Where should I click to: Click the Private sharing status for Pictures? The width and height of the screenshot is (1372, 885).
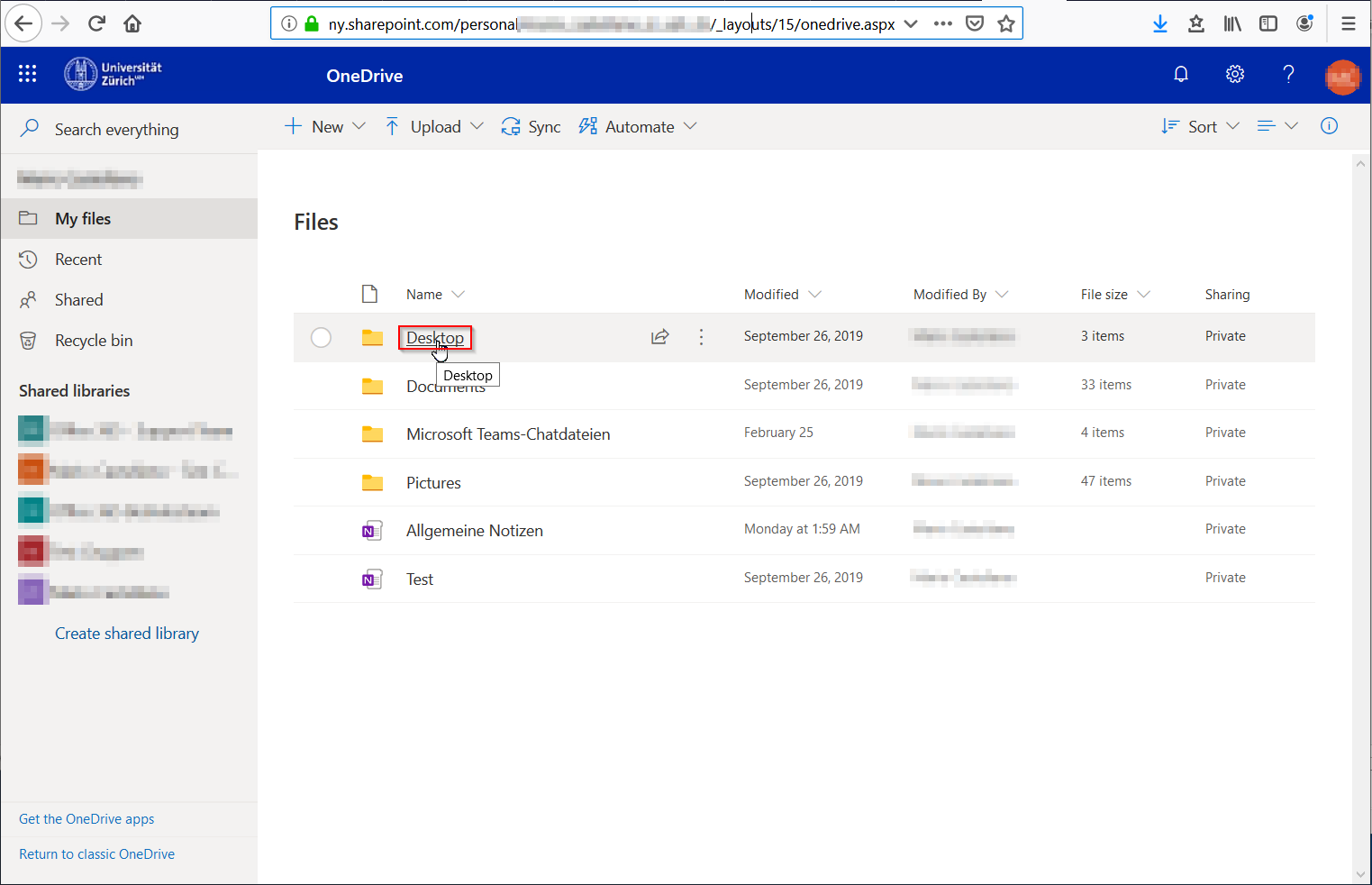1225,481
